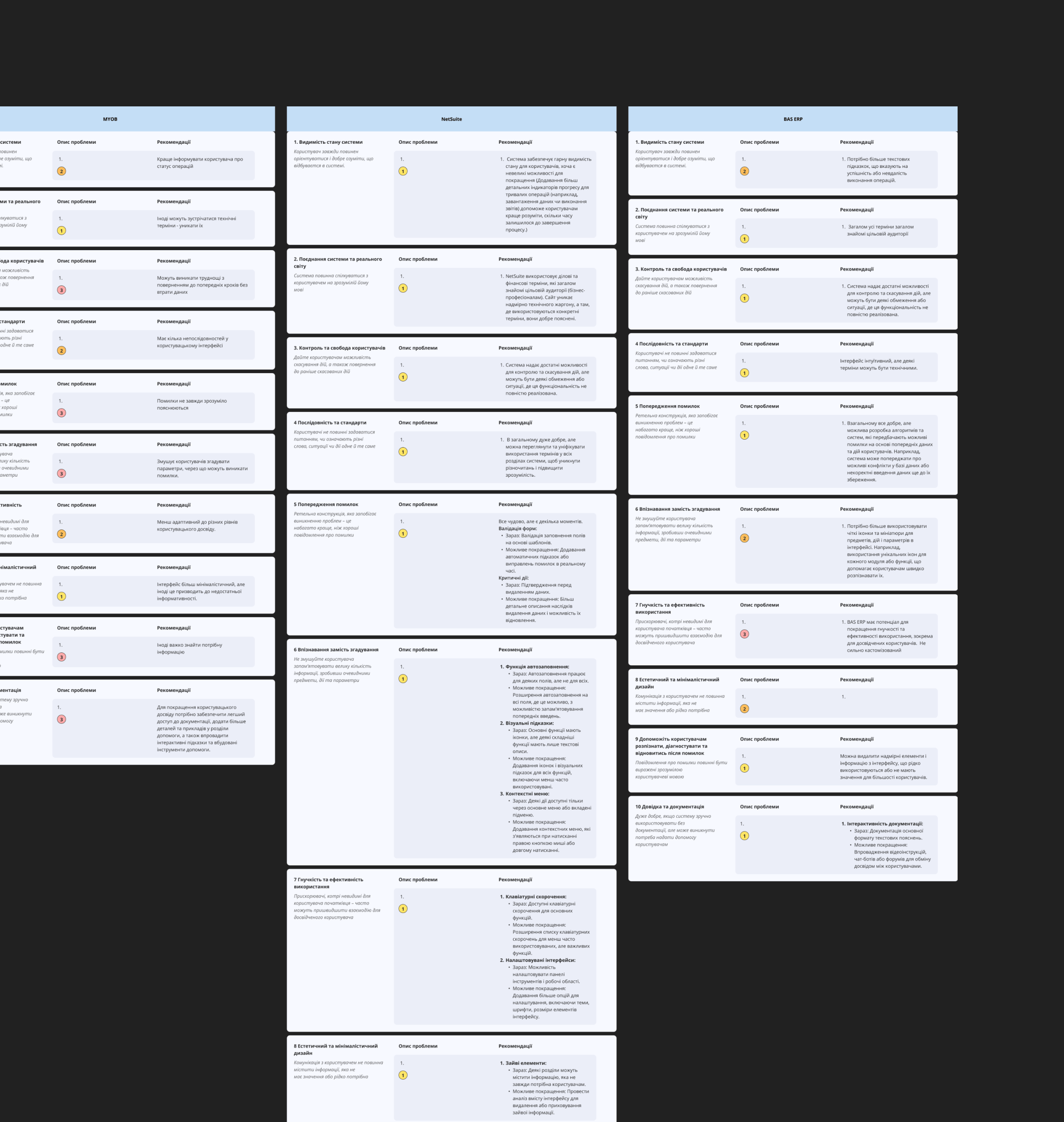Click NetSuite heading '3. Контроль та свобода користувачів'
Screen dimensions: 1064x1122
(339, 348)
